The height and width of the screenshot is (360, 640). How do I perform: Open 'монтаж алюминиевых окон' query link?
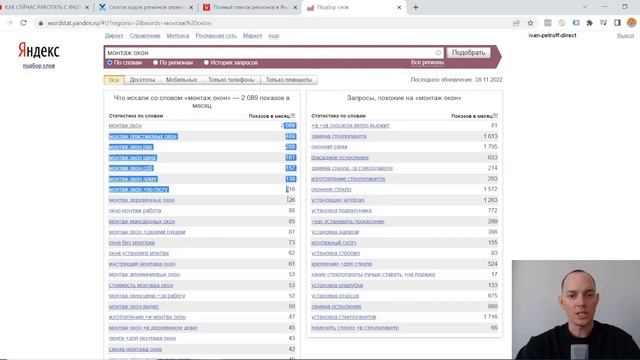144,274
